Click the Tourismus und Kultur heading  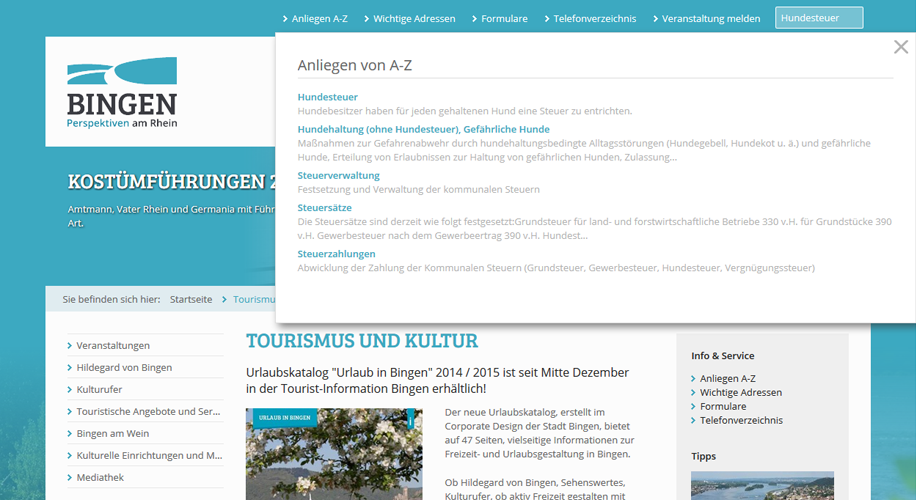pyautogui.click(x=362, y=341)
